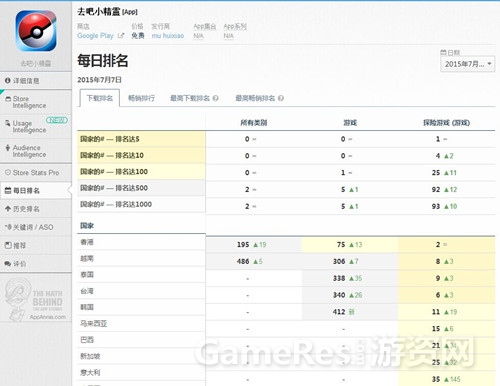Click the 新加坡 country row
500x386 pixels.
141,356
